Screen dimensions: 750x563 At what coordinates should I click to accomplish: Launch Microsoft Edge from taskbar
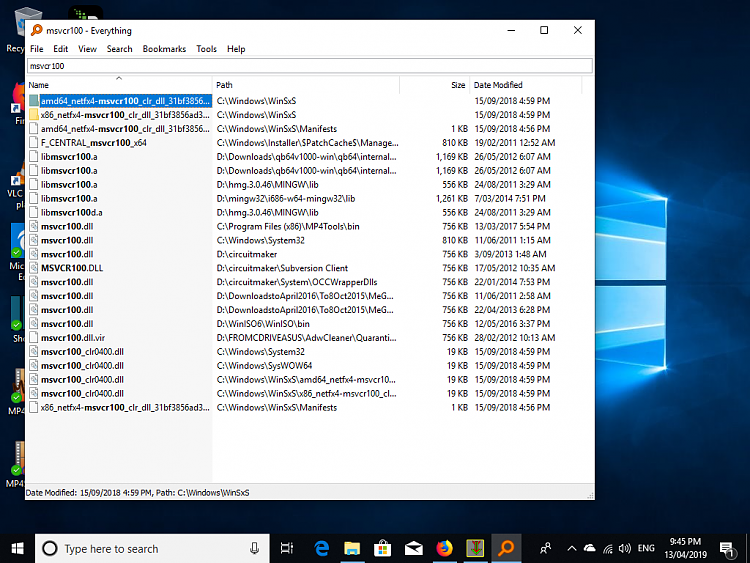point(321,549)
